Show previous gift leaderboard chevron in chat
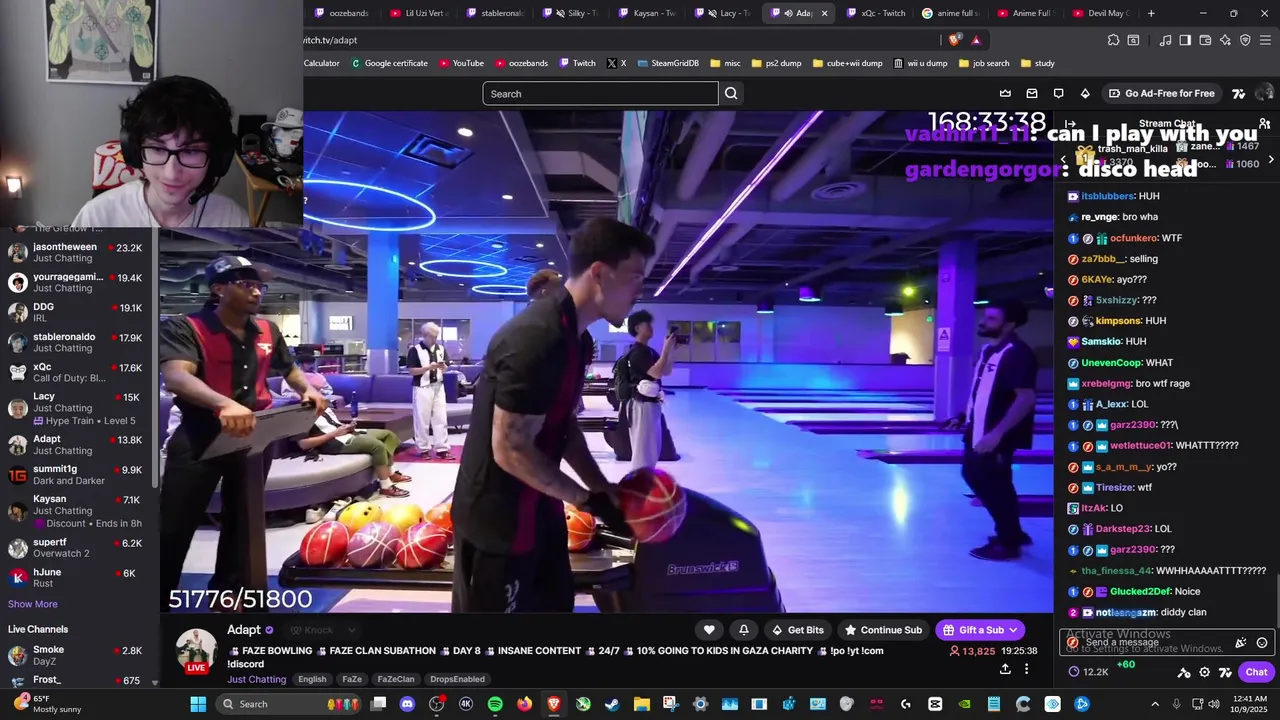Screen dimensions: 1280x720 pos(1063,160)
